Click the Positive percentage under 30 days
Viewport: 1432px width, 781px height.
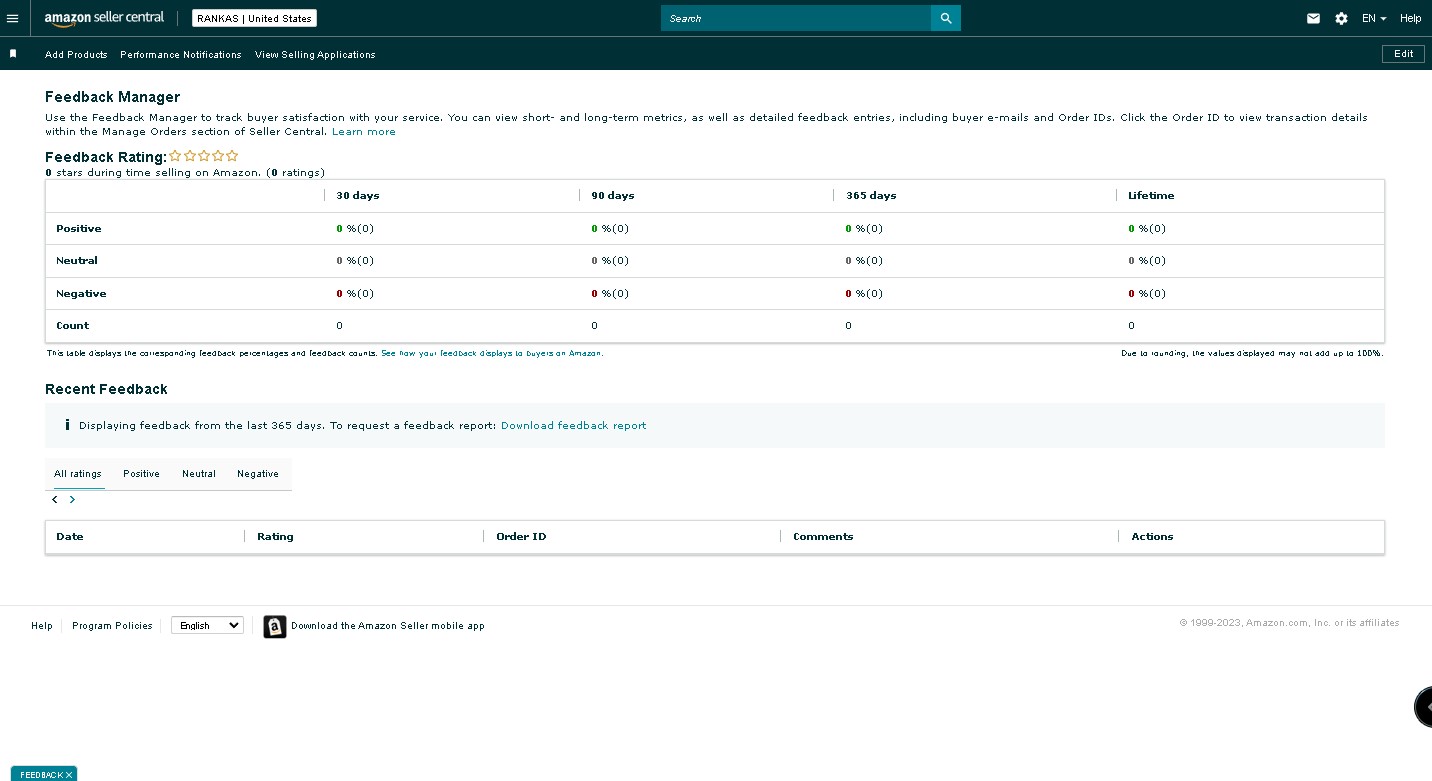coord(355,229)
